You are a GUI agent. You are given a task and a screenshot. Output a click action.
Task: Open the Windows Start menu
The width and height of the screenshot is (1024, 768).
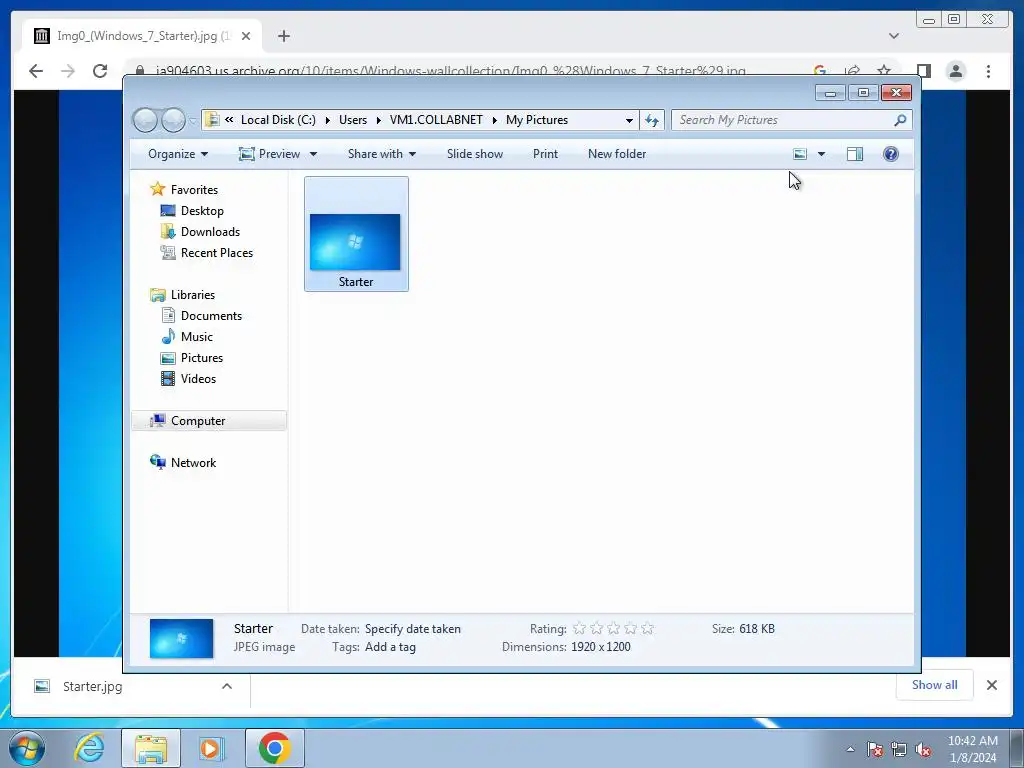click(27, 748)
